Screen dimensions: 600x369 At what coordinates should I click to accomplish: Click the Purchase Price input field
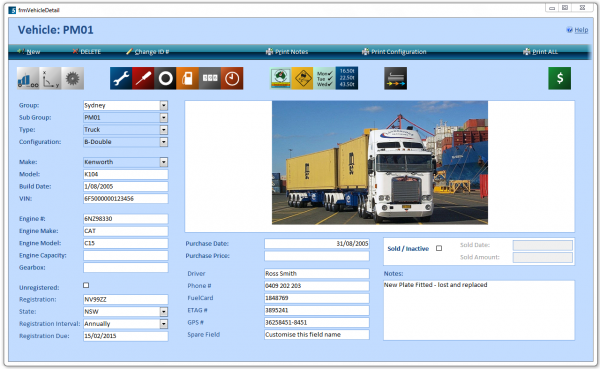coord(317,256)
